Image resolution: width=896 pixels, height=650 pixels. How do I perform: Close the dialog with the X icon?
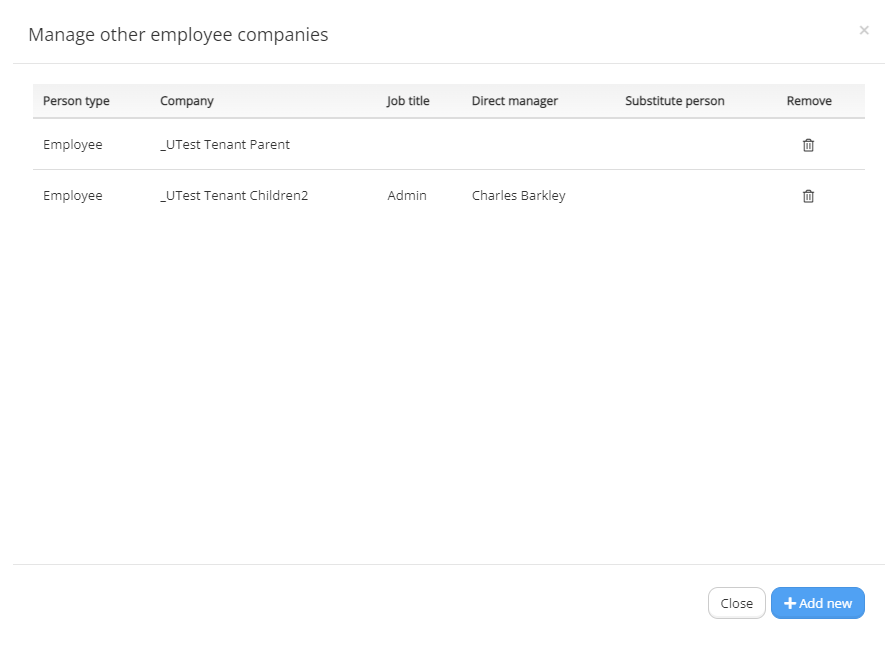point(864,30)
